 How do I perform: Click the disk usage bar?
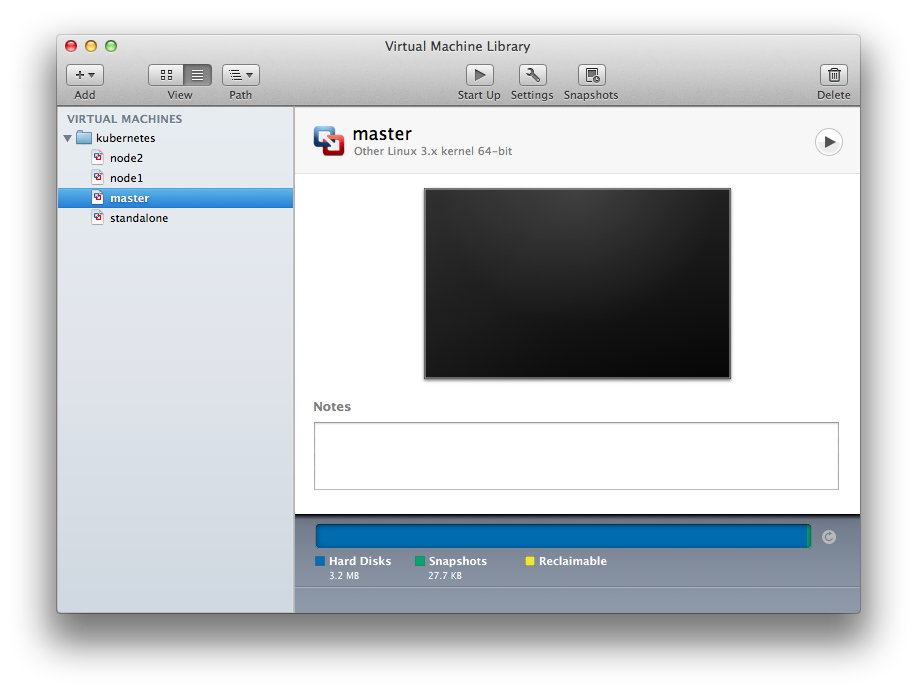(563, 536)
